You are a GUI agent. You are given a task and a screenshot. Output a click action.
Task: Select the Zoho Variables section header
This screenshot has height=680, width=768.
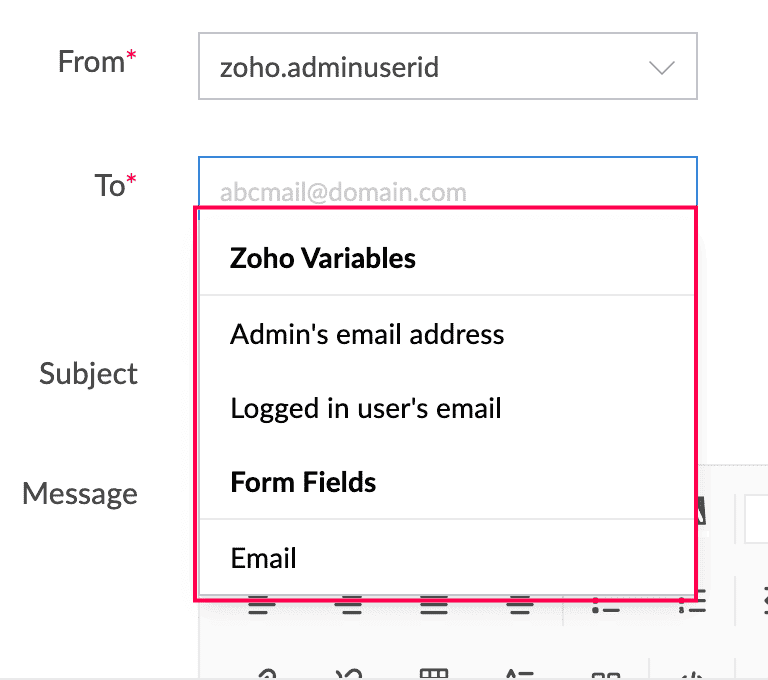click(x=322, y=258)
